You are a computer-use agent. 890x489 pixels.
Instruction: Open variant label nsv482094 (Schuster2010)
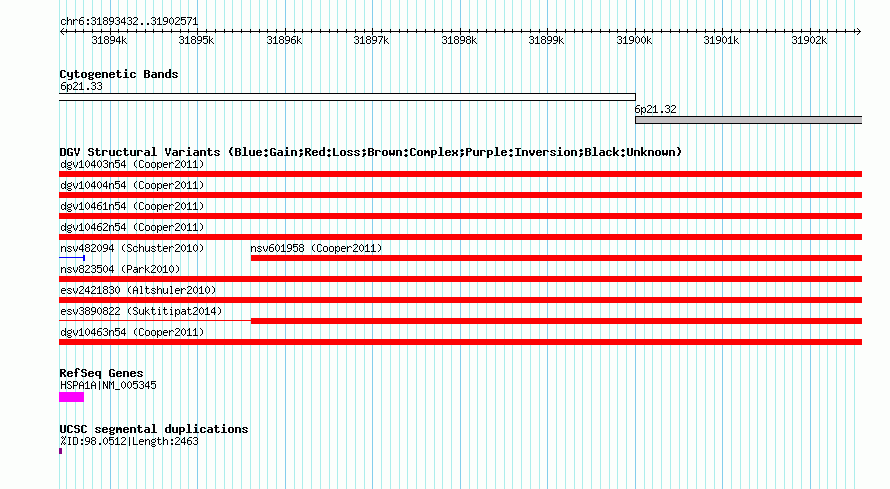point(132,248)
